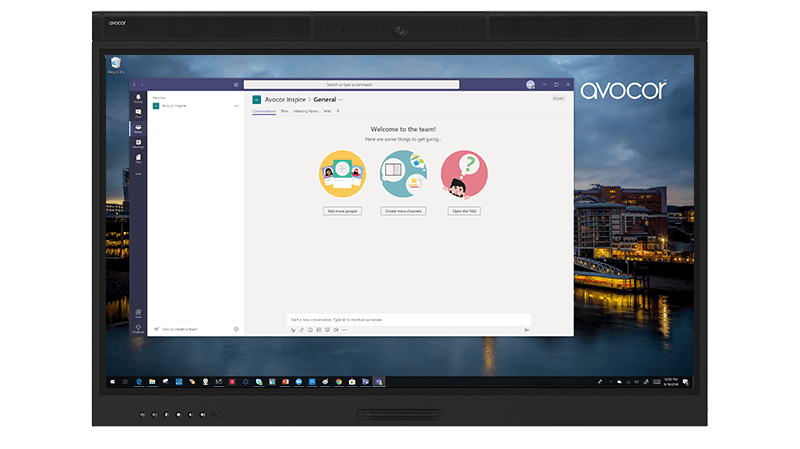Open team settings gear icon
This screenshot has width=800, height=449.
point(236,329)
